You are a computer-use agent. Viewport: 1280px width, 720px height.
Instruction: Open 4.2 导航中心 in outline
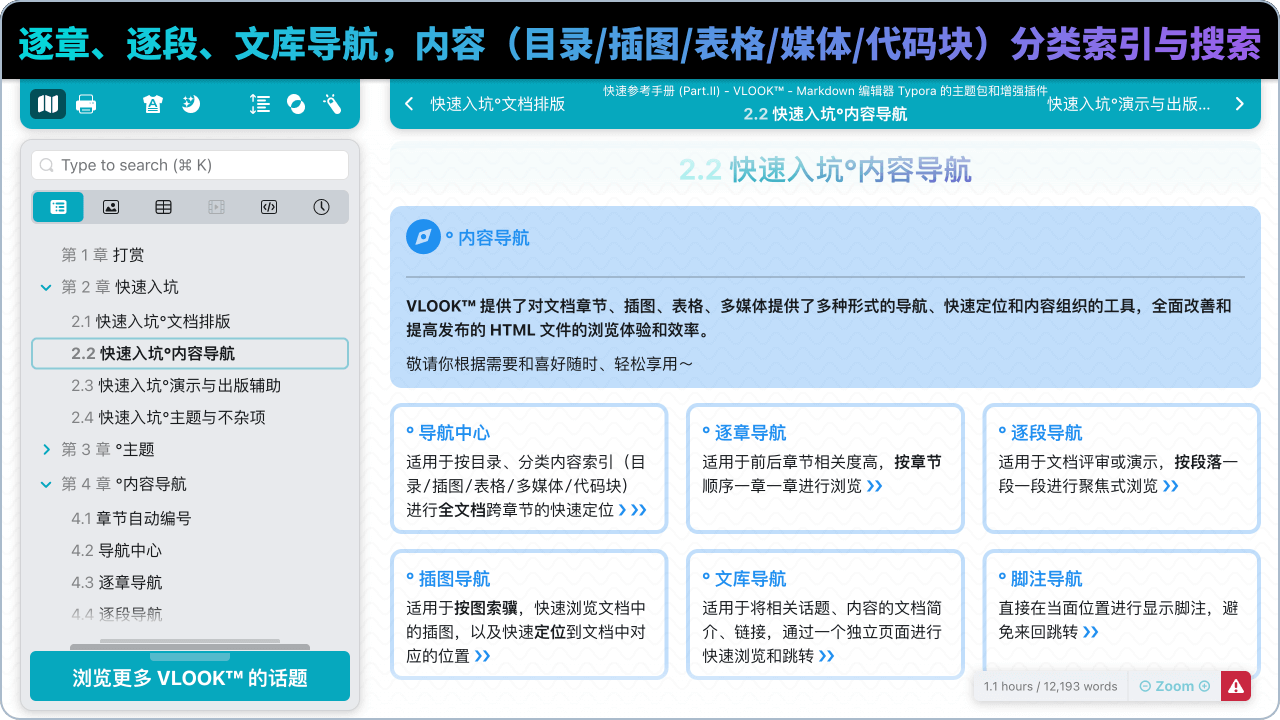[x=116, y=550]
